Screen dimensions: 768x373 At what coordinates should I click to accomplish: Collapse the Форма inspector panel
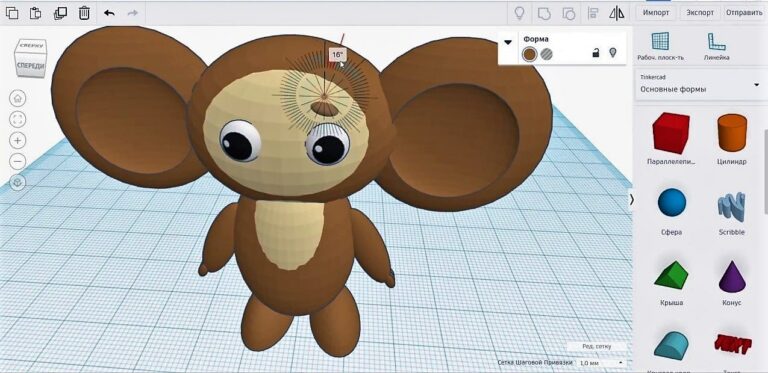point(508,42)
